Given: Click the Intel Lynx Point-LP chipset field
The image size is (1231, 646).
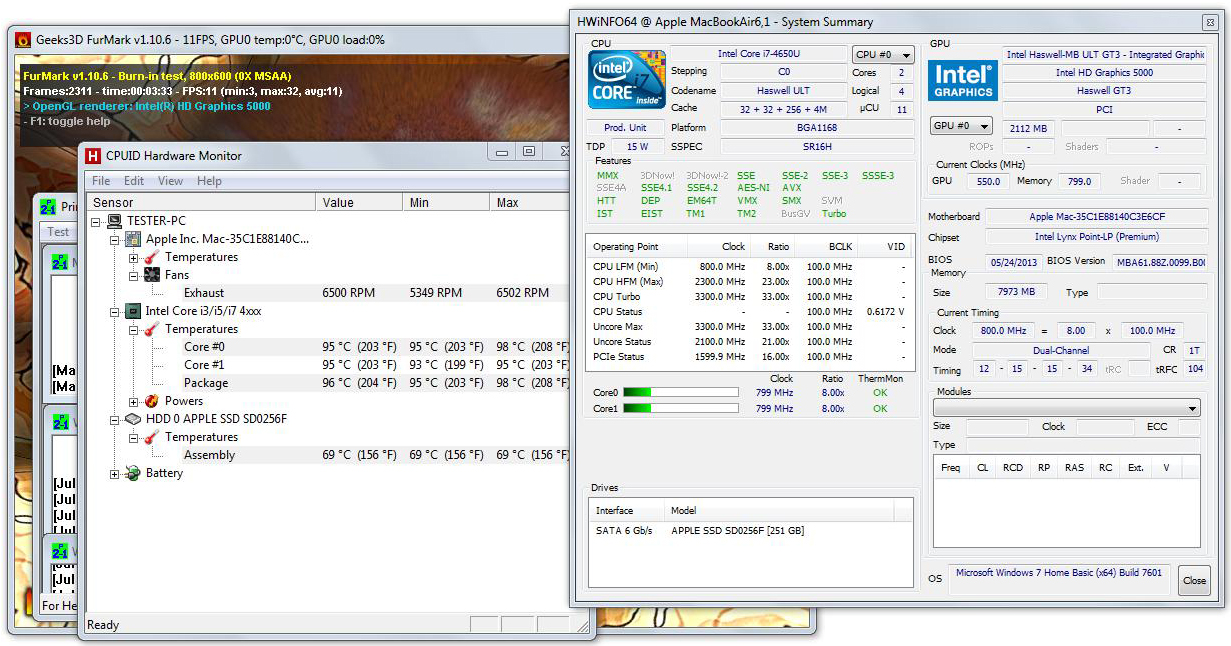Looking at the screenshot, I should click(1096, 237).
